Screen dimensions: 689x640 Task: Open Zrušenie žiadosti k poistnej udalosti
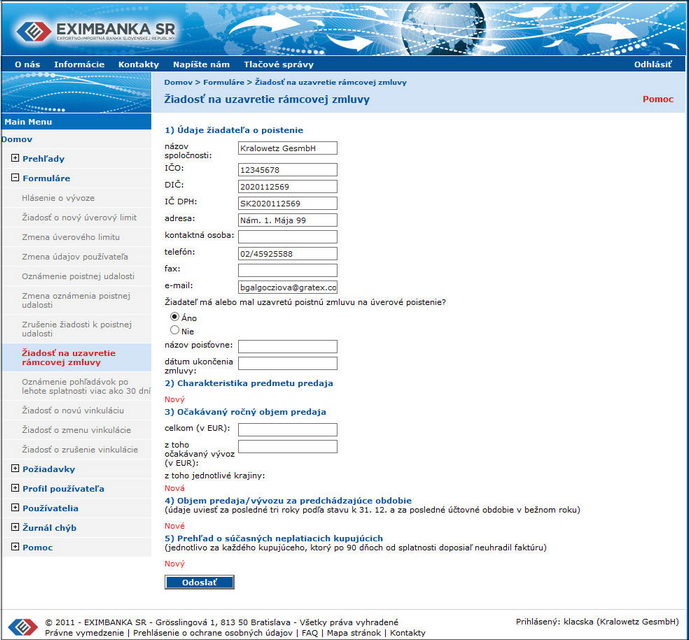tap(77, 329)
